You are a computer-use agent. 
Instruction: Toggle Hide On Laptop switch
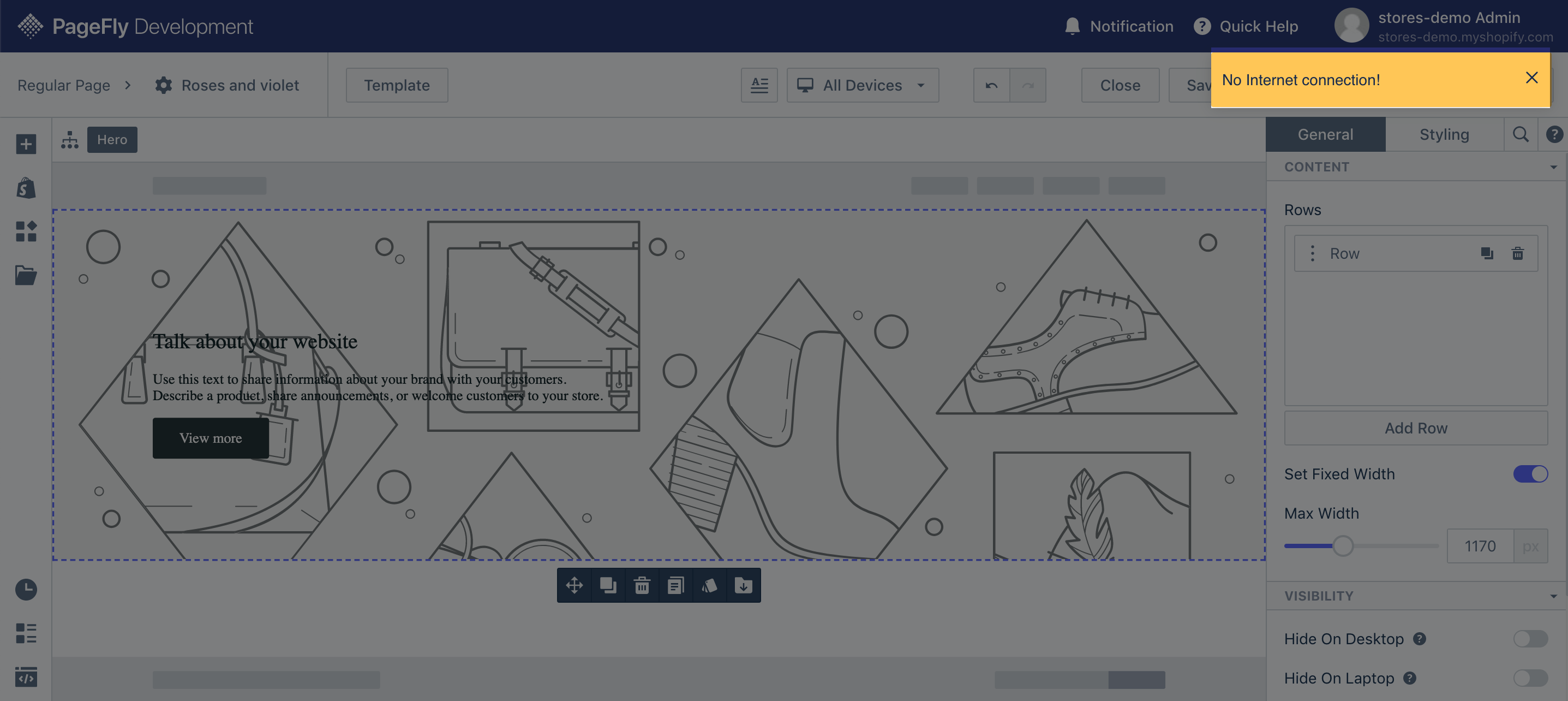(1530, 678)
